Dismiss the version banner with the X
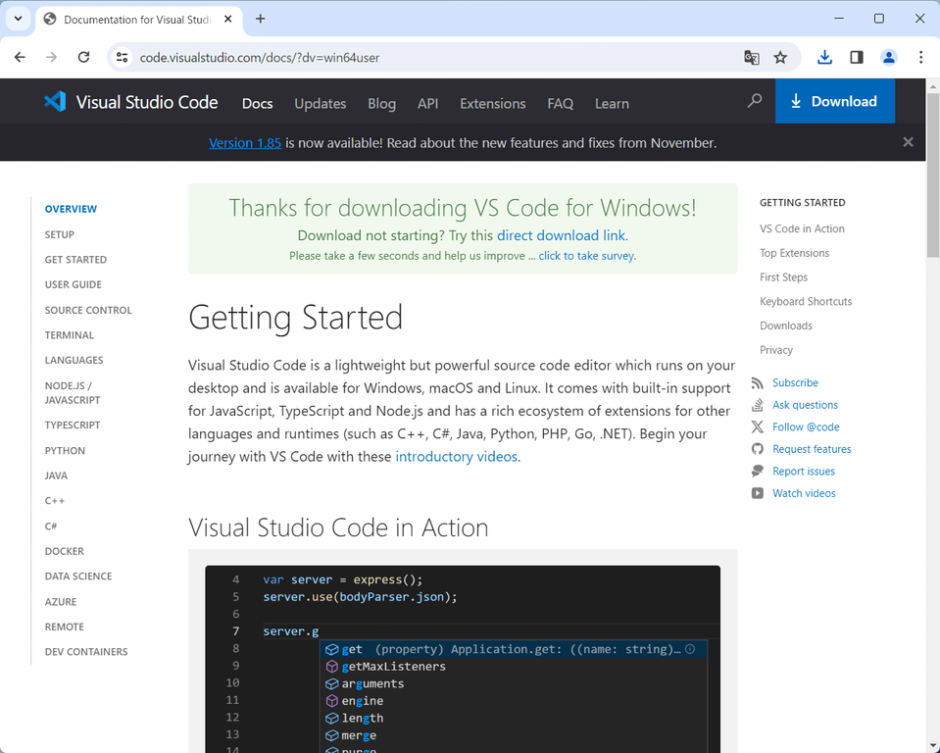This screenshot has height=753, width=940. coord(908,141)
